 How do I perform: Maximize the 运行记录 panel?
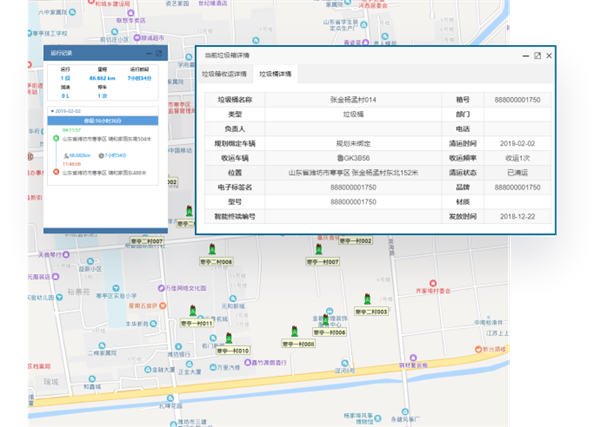tap(158, 52)
